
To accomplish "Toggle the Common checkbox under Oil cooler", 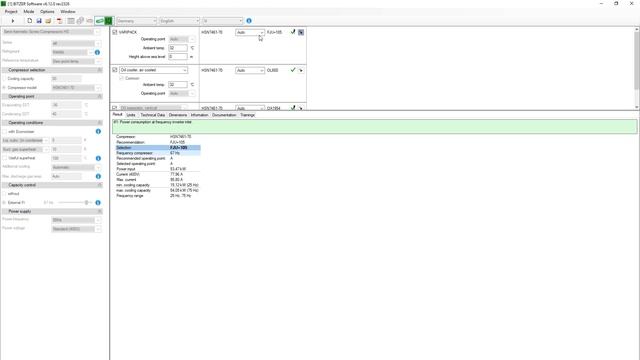I will (121, 78).
